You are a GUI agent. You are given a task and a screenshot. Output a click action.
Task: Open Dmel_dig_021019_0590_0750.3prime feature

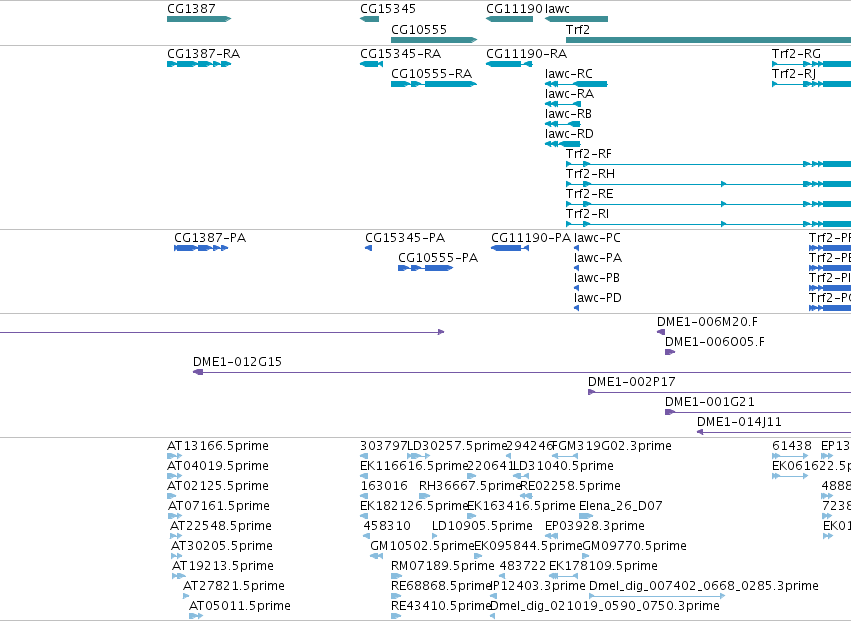(605, 607)
